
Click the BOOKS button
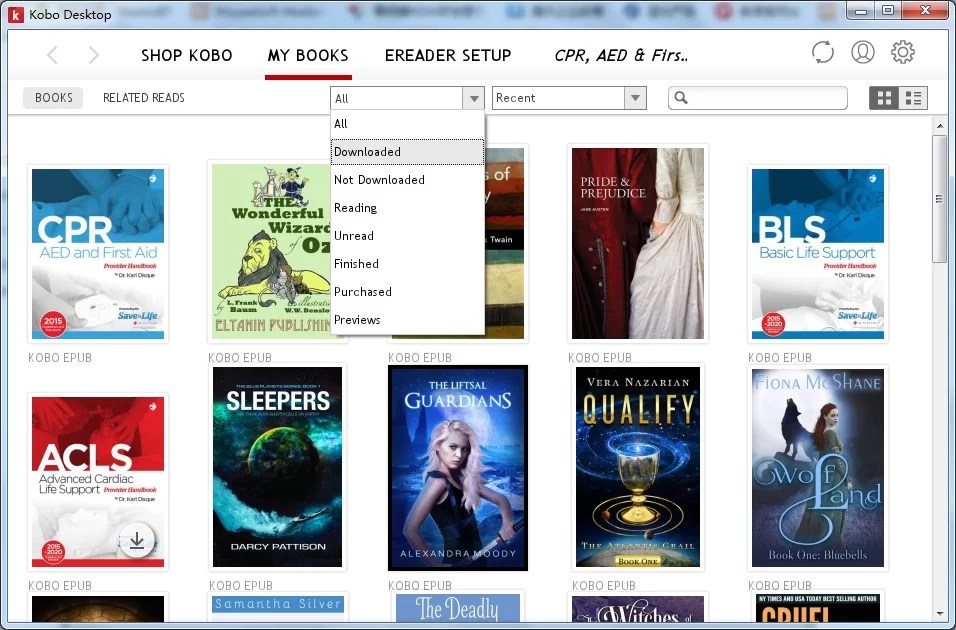(x=52, y=97)
